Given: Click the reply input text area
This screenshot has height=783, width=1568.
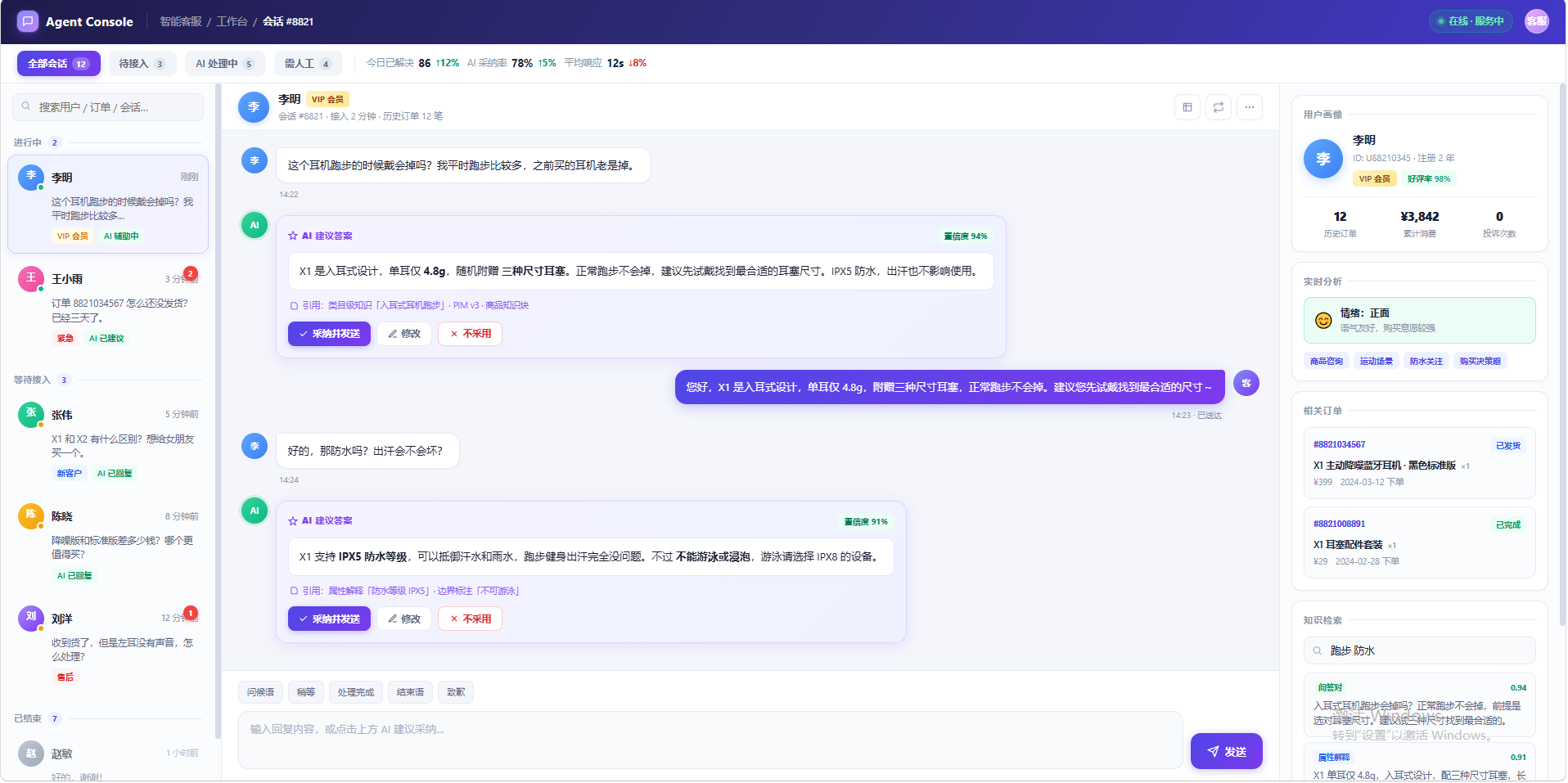Looking at the screenshot, I should 710,740.
